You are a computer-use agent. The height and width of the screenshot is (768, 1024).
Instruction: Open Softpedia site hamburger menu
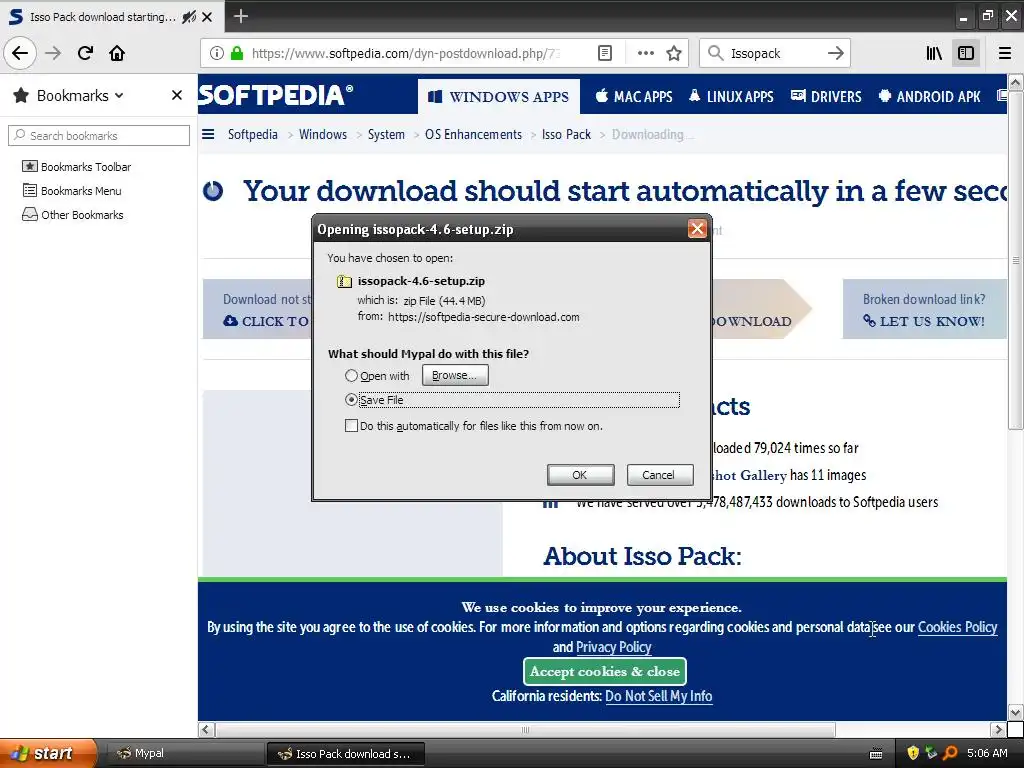click(208, 135)
